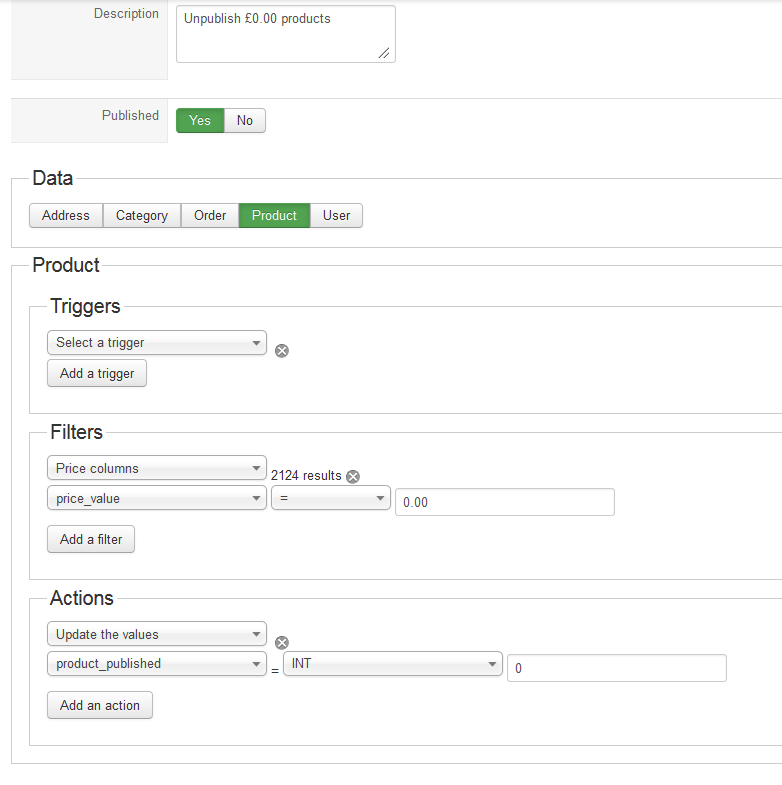Open the INT type dropdown
Viewport: 782px width, 785px height.
tap(393, 664)
